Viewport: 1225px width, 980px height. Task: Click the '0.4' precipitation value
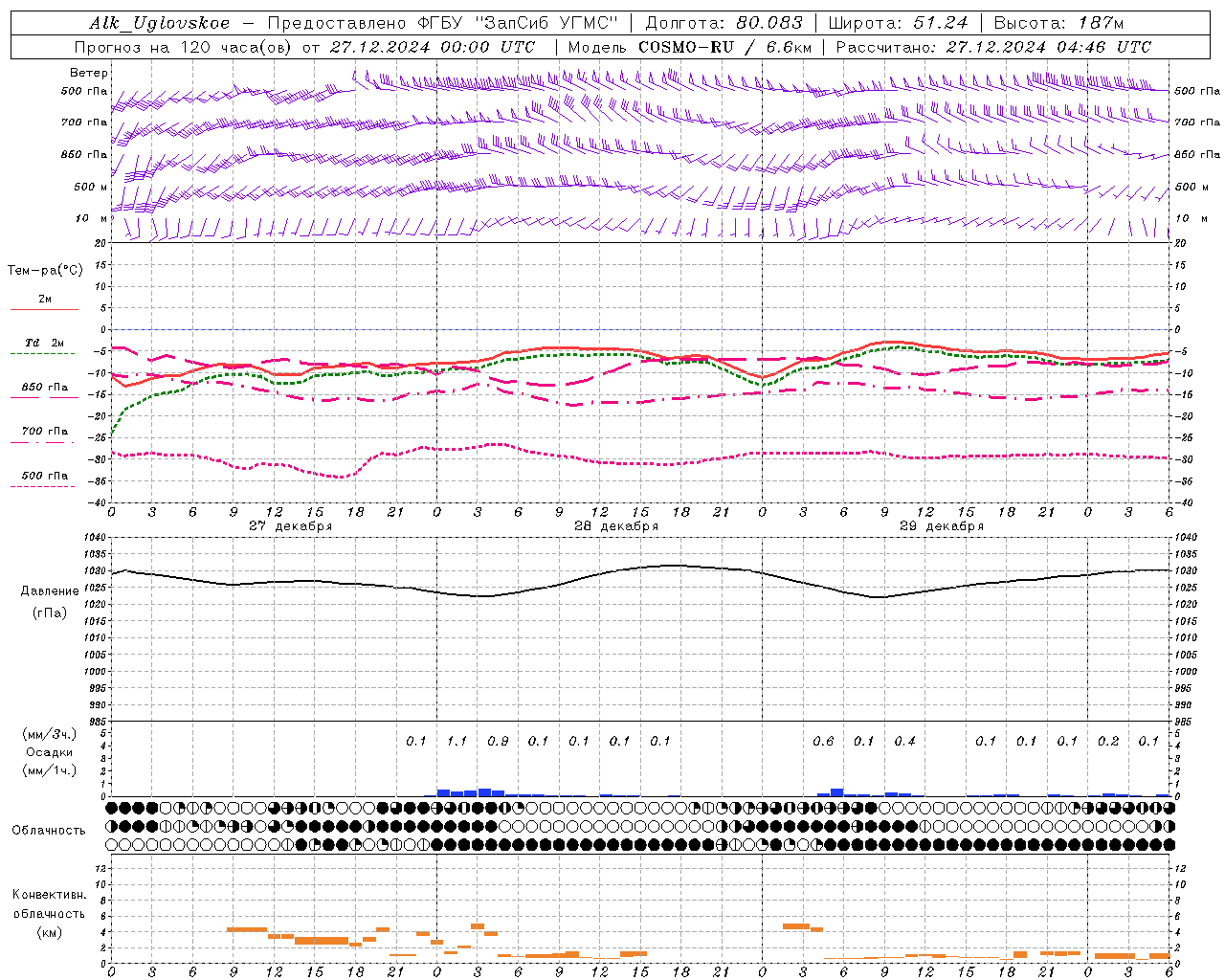click(904, 741)
